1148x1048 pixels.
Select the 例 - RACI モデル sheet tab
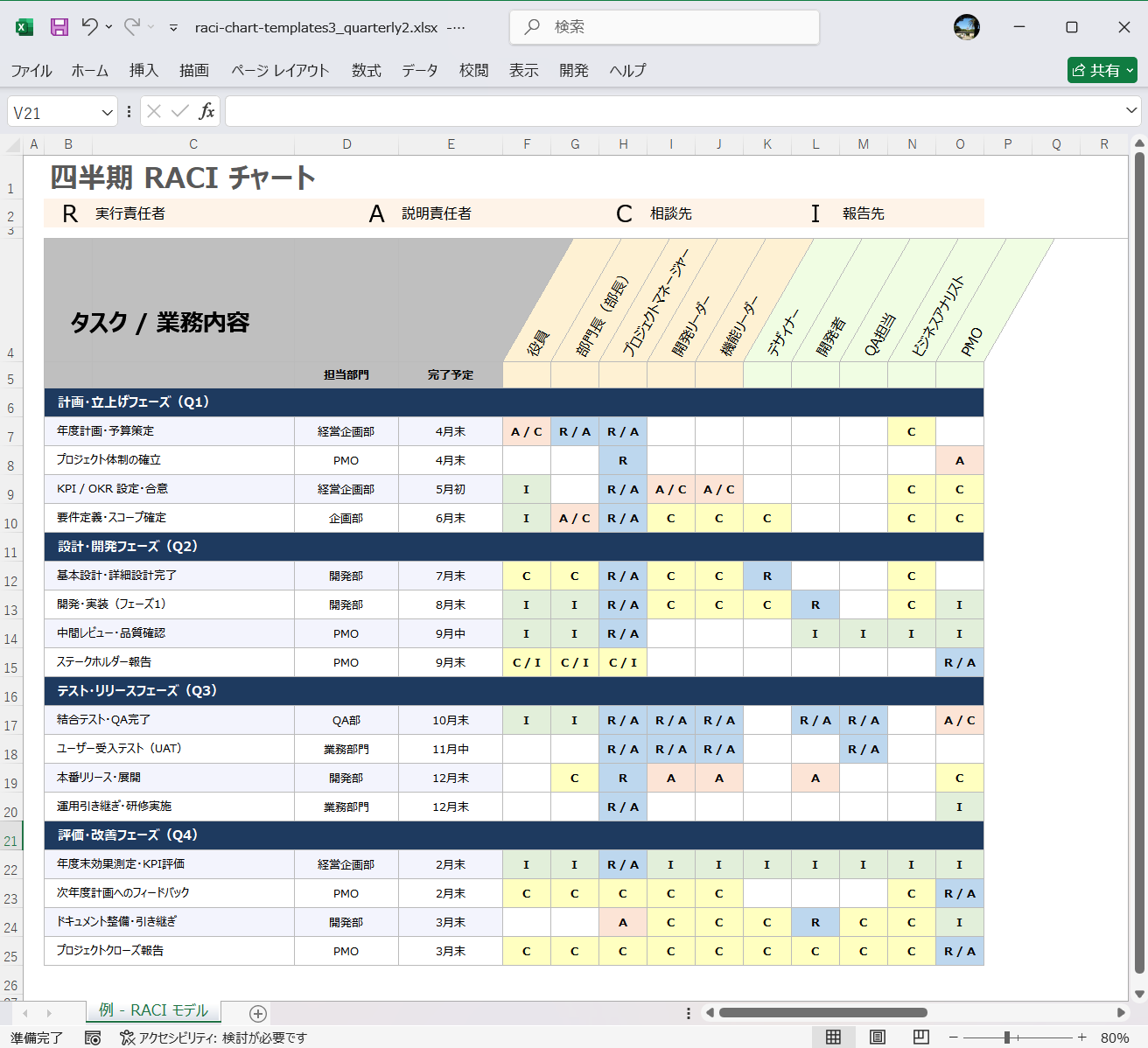(x=153, y=1010)
